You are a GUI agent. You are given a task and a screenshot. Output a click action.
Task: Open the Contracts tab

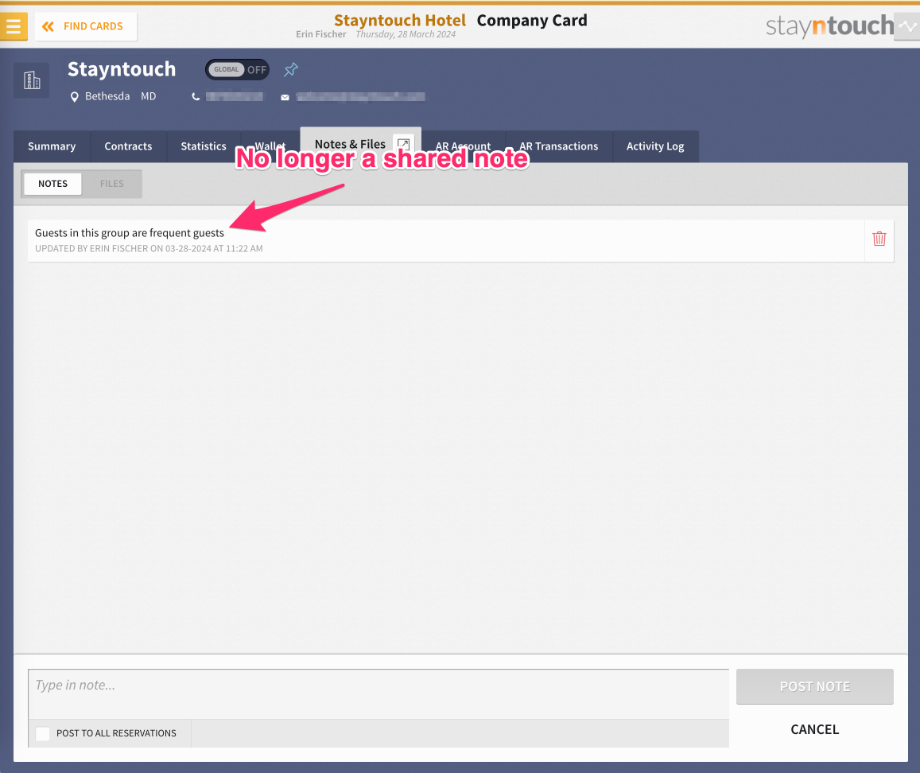tap(128, 146)
